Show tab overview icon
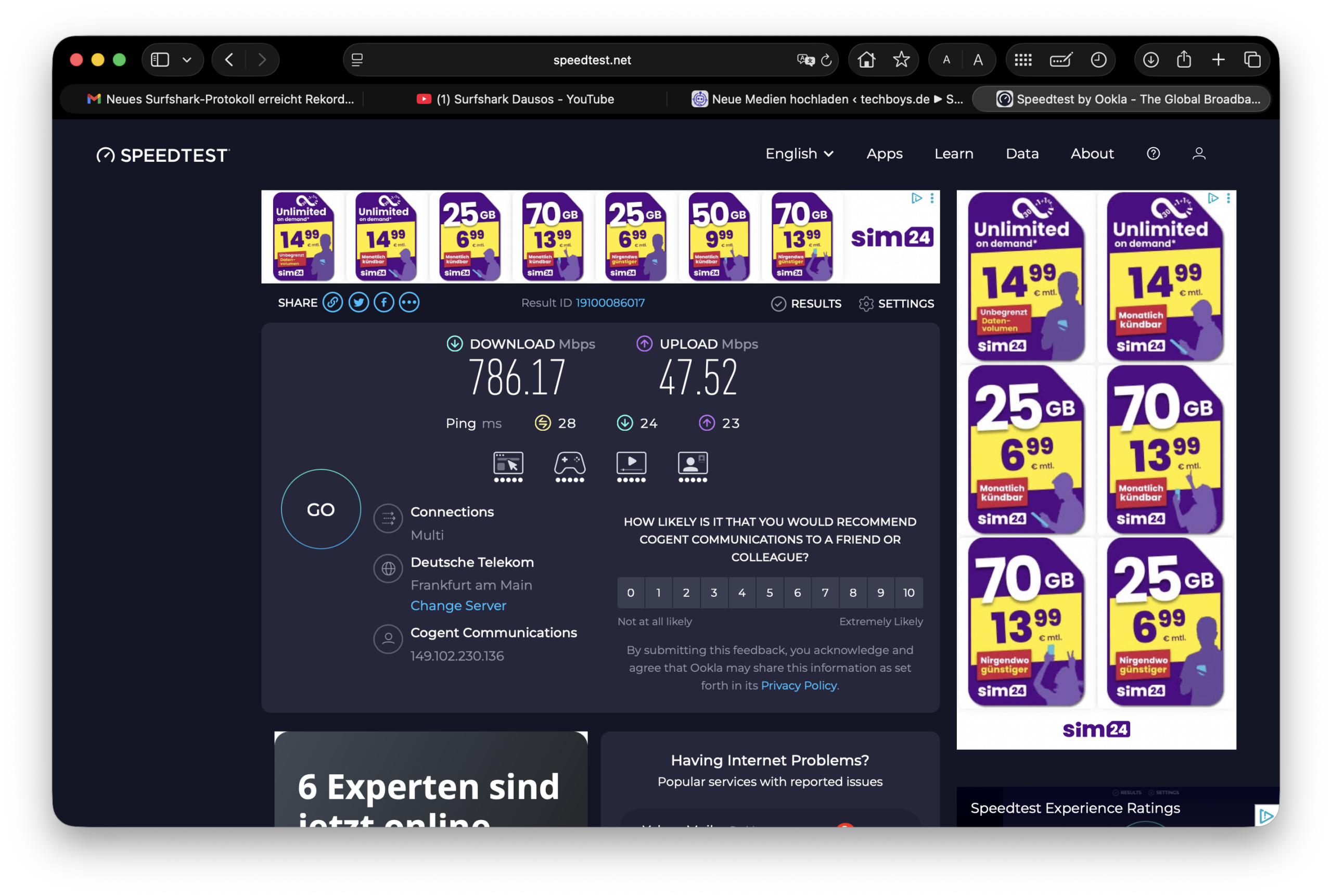Image resolution: width=1332 pixels, height=896 pixels. [1252, 59]
